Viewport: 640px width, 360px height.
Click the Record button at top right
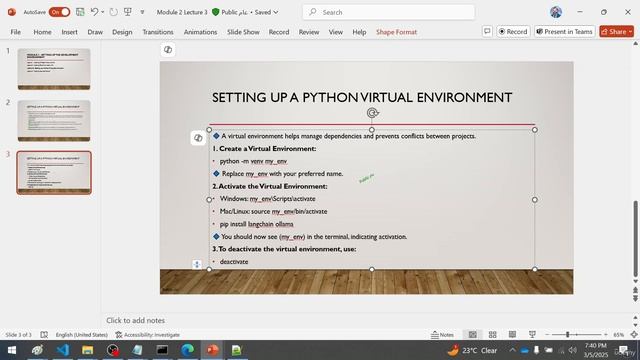(x=513, y=31)
